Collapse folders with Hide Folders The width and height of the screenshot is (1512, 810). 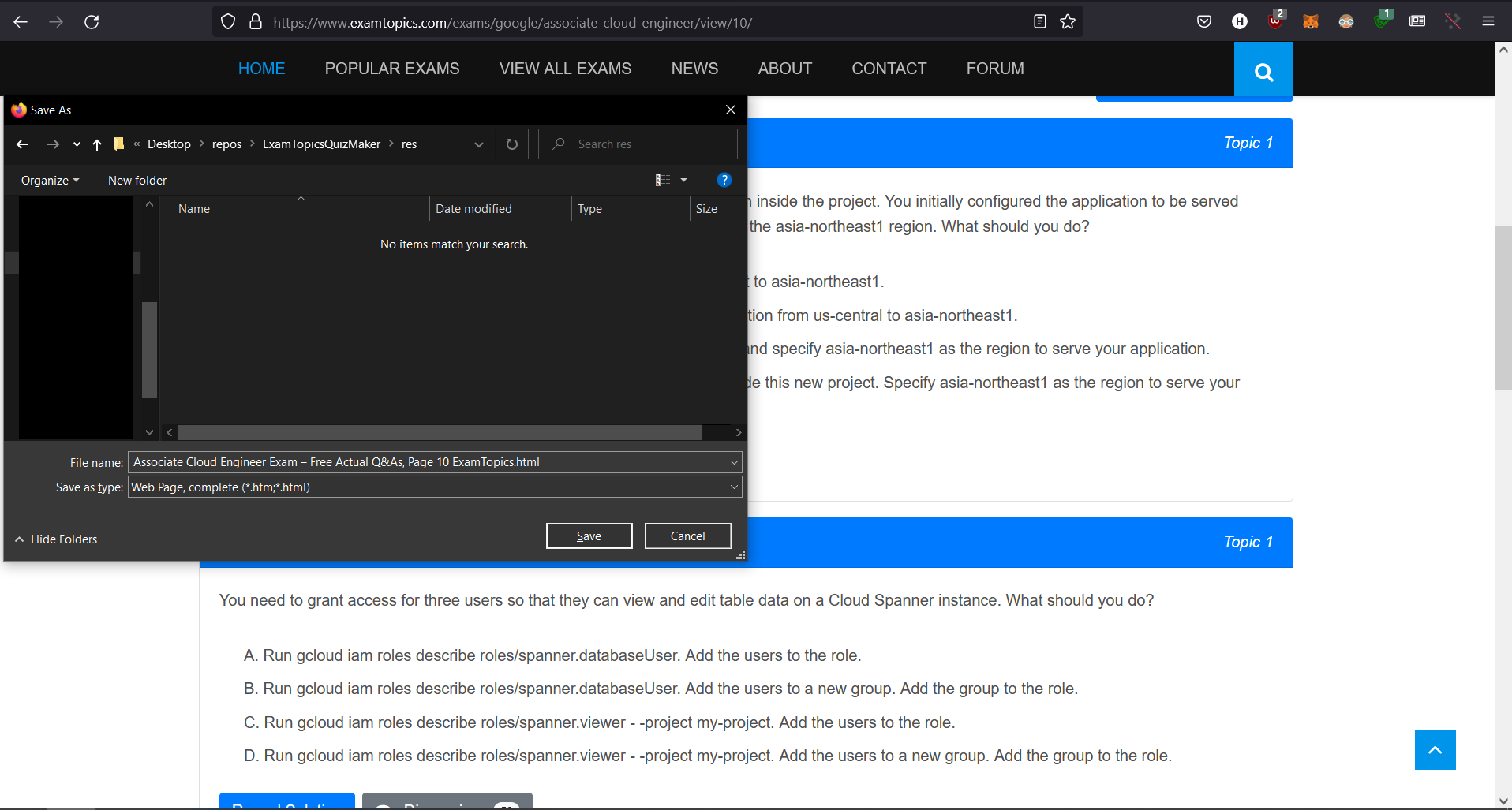click(56, 539)
